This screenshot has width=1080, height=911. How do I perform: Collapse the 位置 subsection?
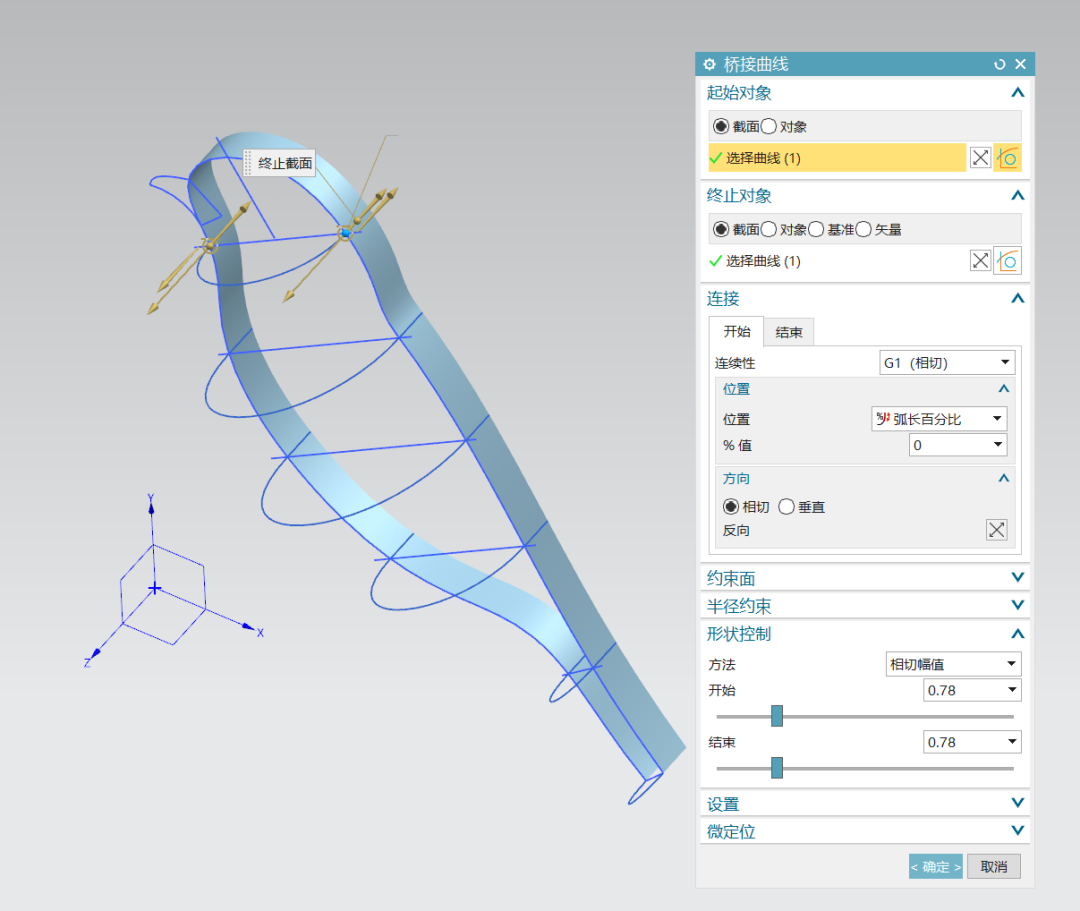(1004, 389)
